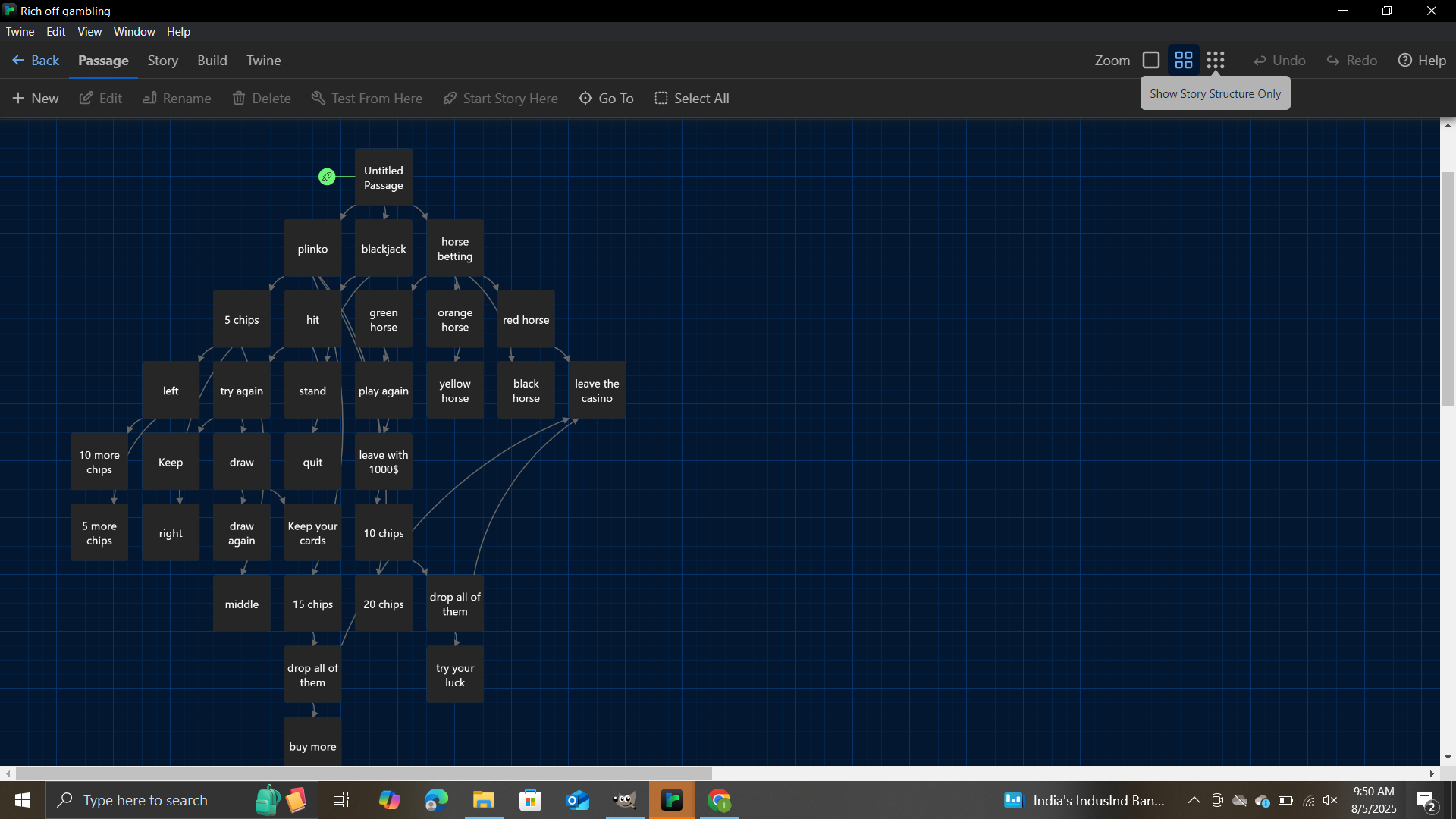
Task: Show hidden system tray icons
Action: point(1194,800)
